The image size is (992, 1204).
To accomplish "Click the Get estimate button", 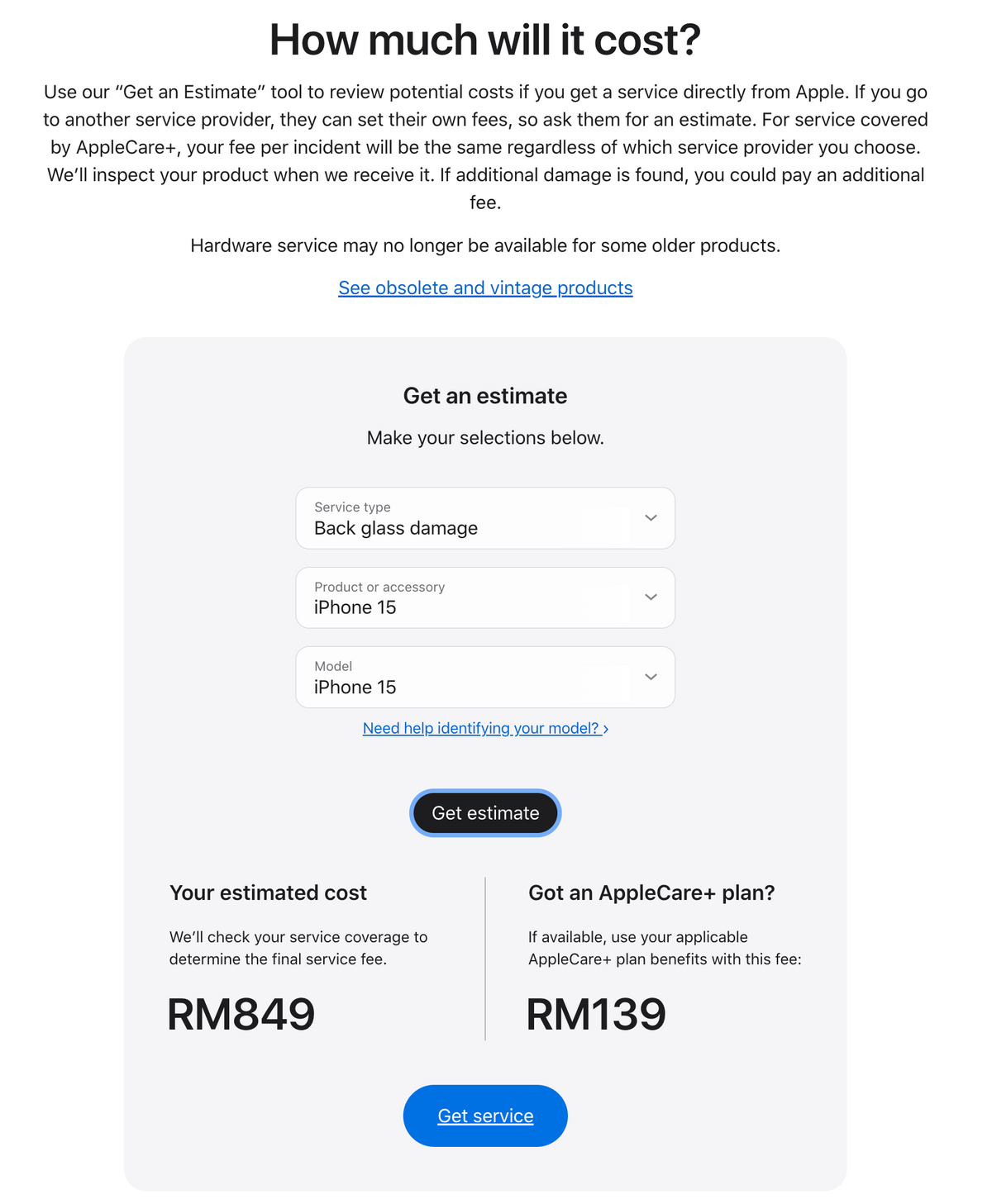I will click(x=485, y=813).
